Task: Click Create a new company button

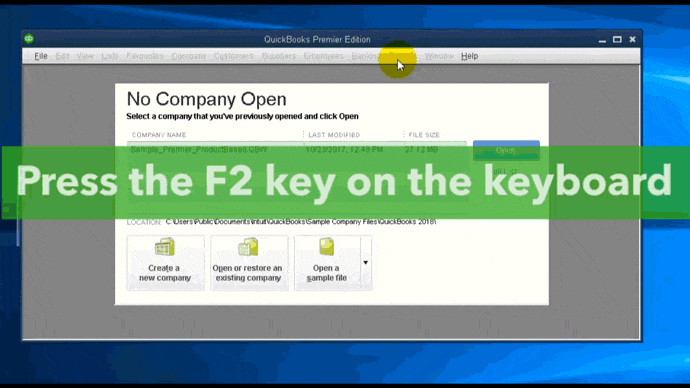Action: (165, 263)
